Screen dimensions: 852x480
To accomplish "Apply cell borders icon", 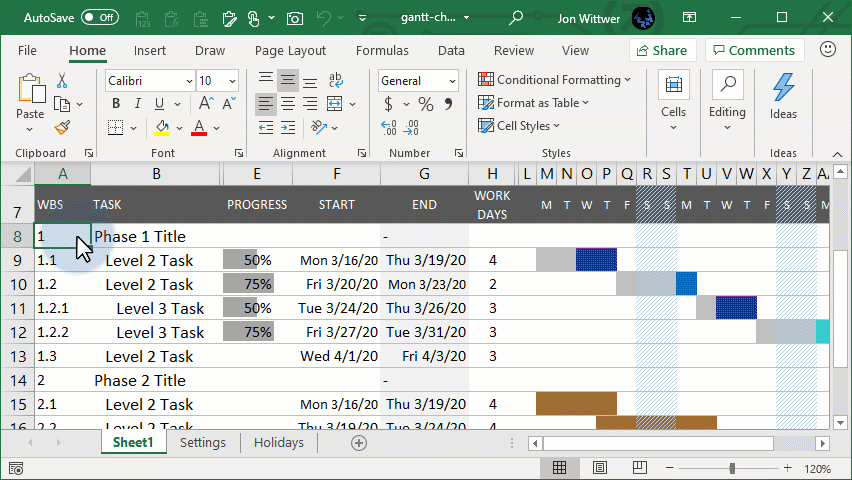I will coord(115,128).
